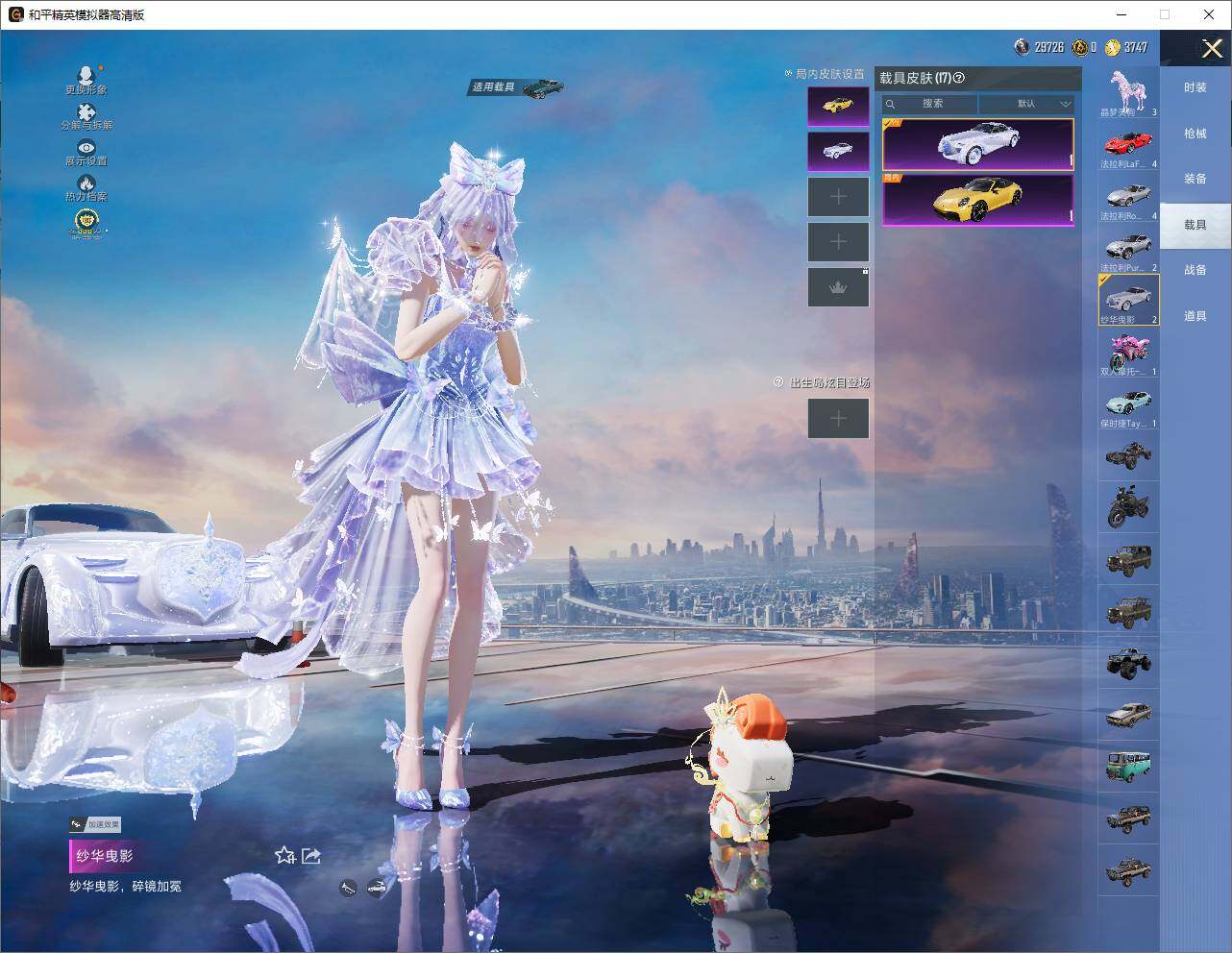Image resolution: width=1232 pixels, height=953 pixels.
Task: Click help icon beside 出生岛炫目登场
Action: point(778,382)
